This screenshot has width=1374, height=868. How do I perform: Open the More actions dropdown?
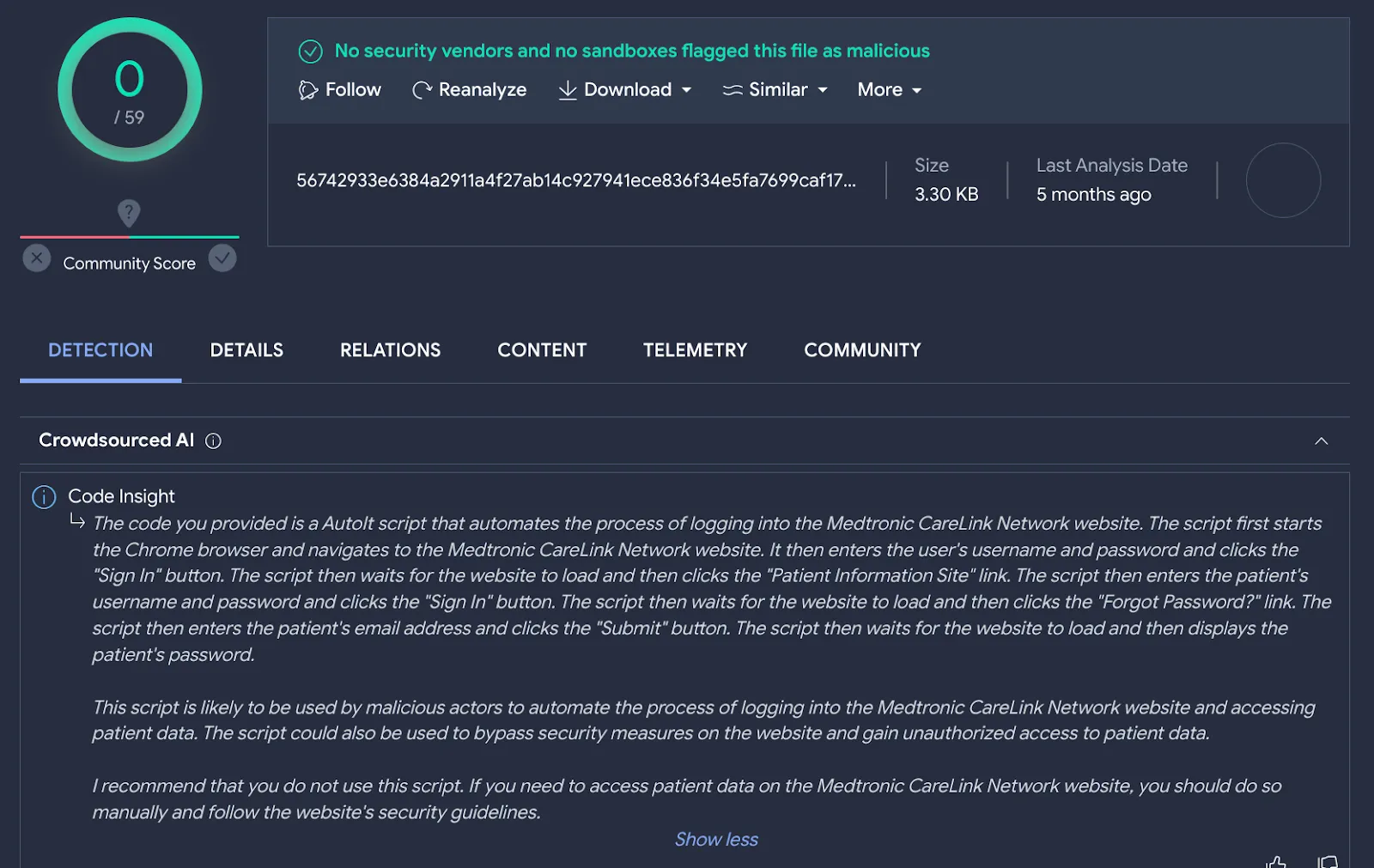click(x=917, y=90)
